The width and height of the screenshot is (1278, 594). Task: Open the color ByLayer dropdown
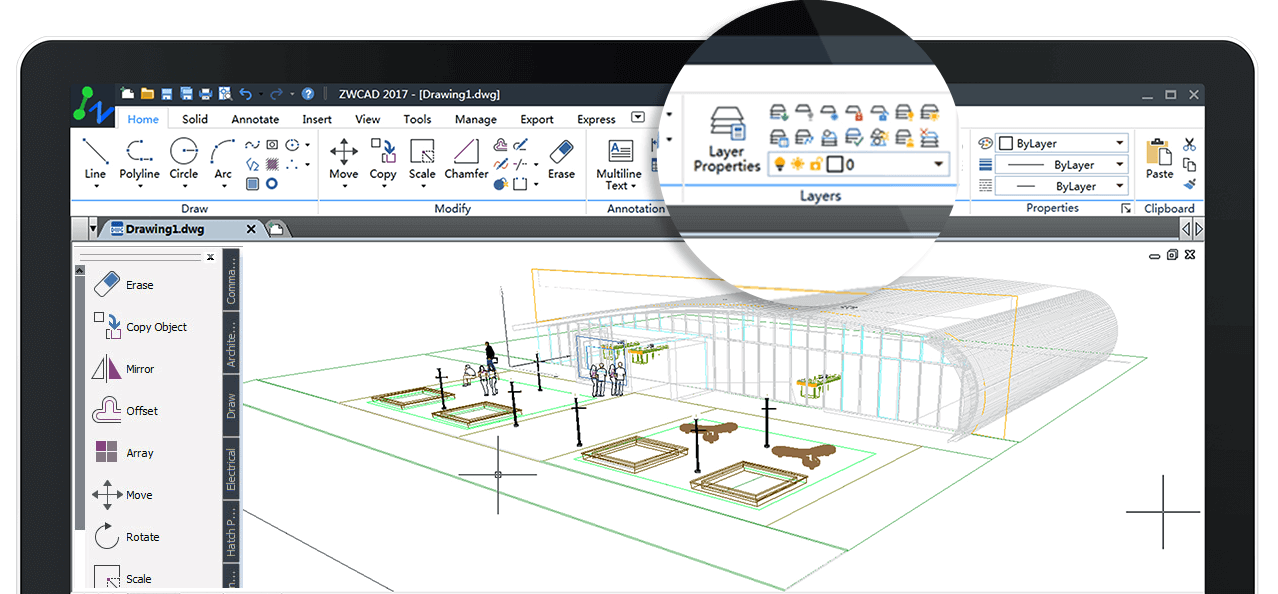[x=1121, y=144]
